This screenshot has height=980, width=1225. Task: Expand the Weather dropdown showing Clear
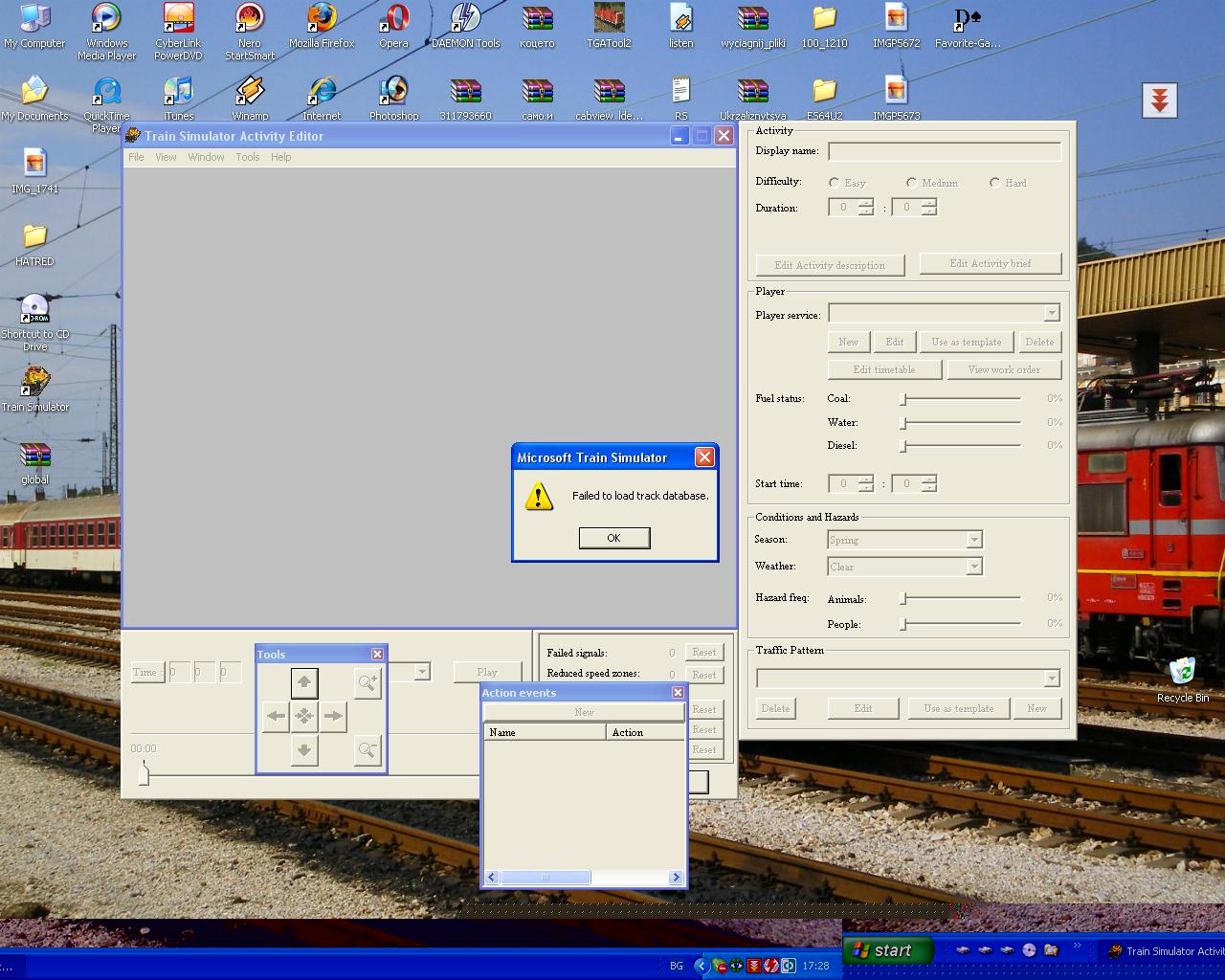click(x=974, y=567)
